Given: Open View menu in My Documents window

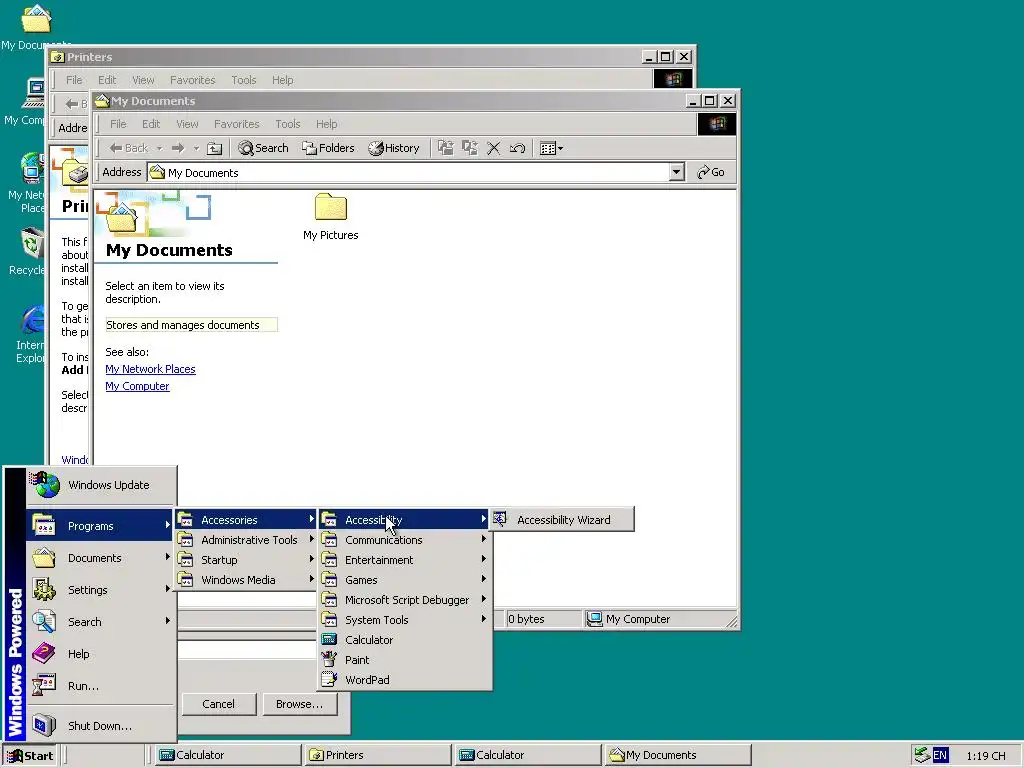Looking at the screenshot, I should (x=187, y=124).
